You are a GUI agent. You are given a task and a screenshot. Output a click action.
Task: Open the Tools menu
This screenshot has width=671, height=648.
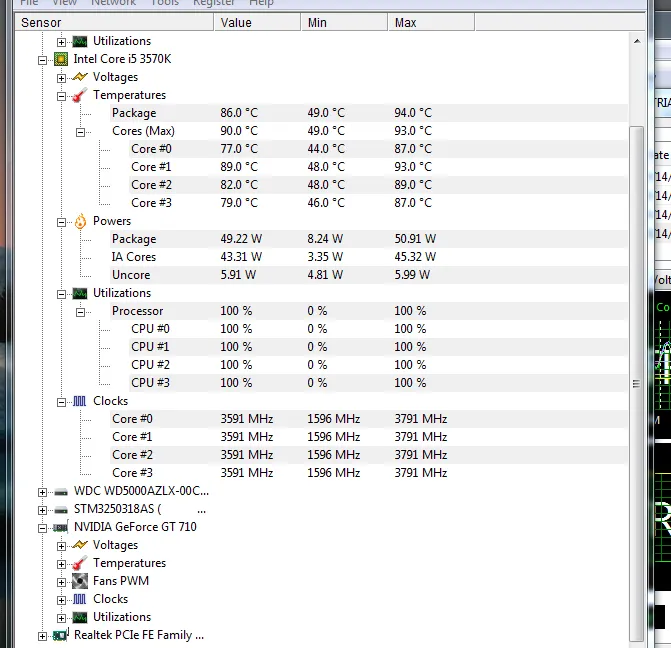click(165, 3)
